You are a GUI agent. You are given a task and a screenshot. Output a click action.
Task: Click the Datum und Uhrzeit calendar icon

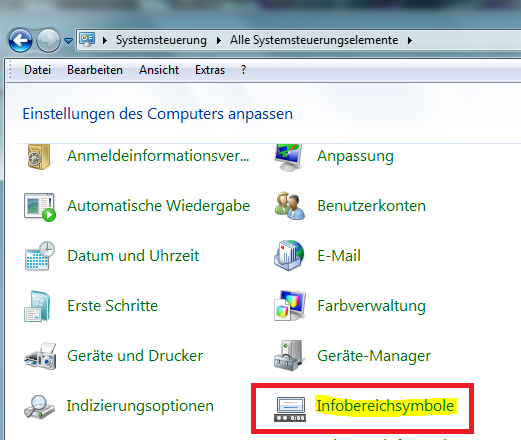tap(40, 256)
